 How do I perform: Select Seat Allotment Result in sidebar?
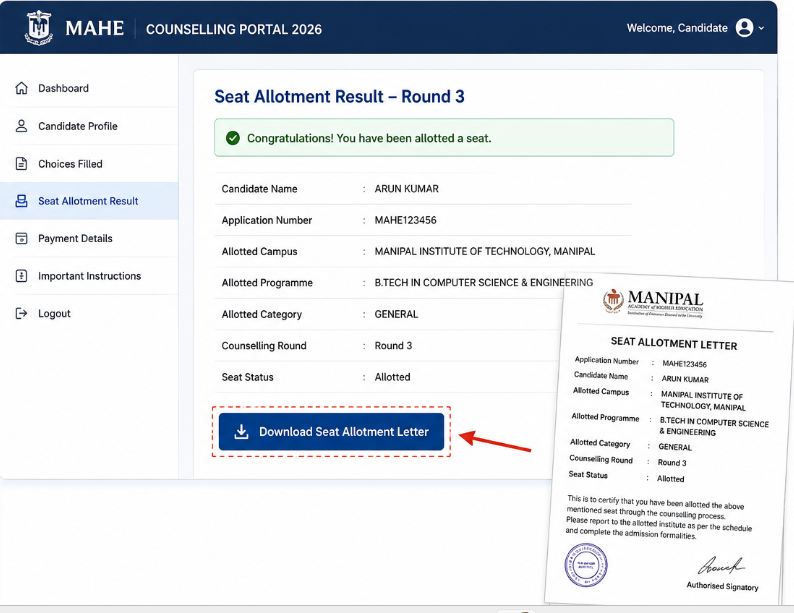click(x=89, y=201)
